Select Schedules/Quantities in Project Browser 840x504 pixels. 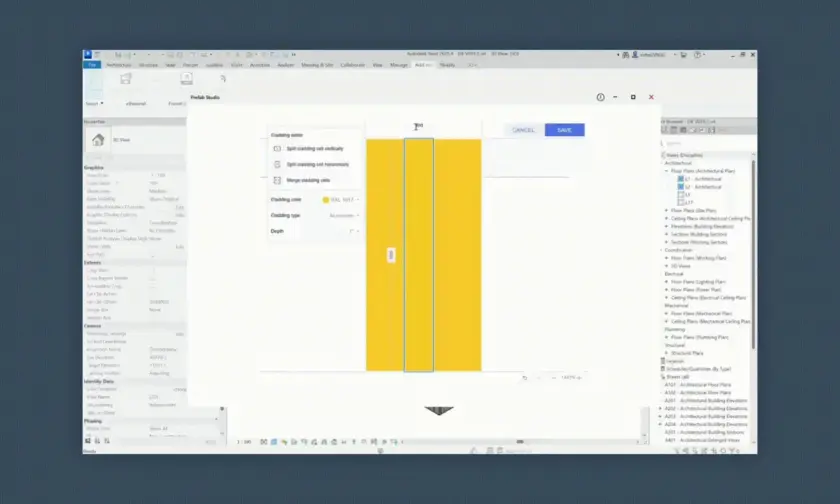pyautogui.click(x=698, y=369)
